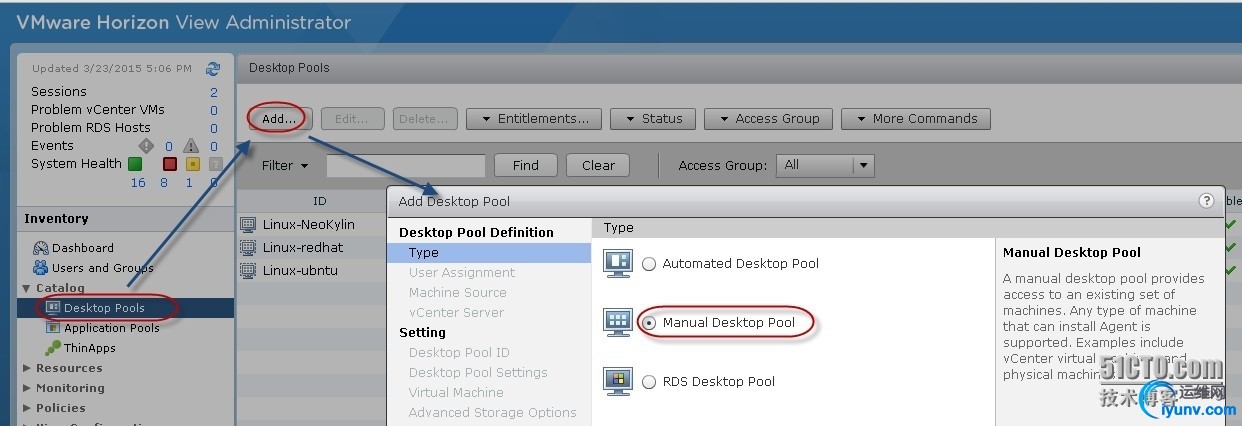Click the Delete... button
The width and height of the screenshot is (1242, 426).
(x=425, y=119)
